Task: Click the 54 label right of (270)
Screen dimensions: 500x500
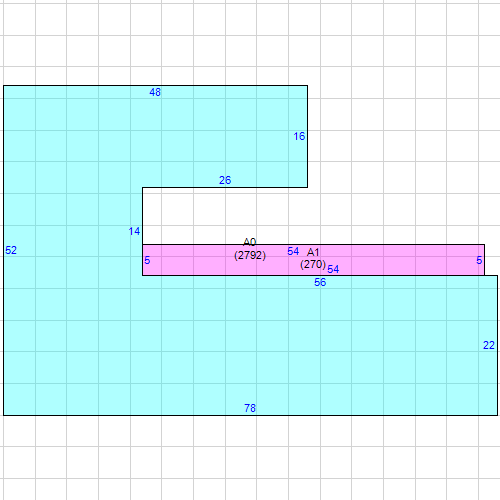Action: coord(333,269)
